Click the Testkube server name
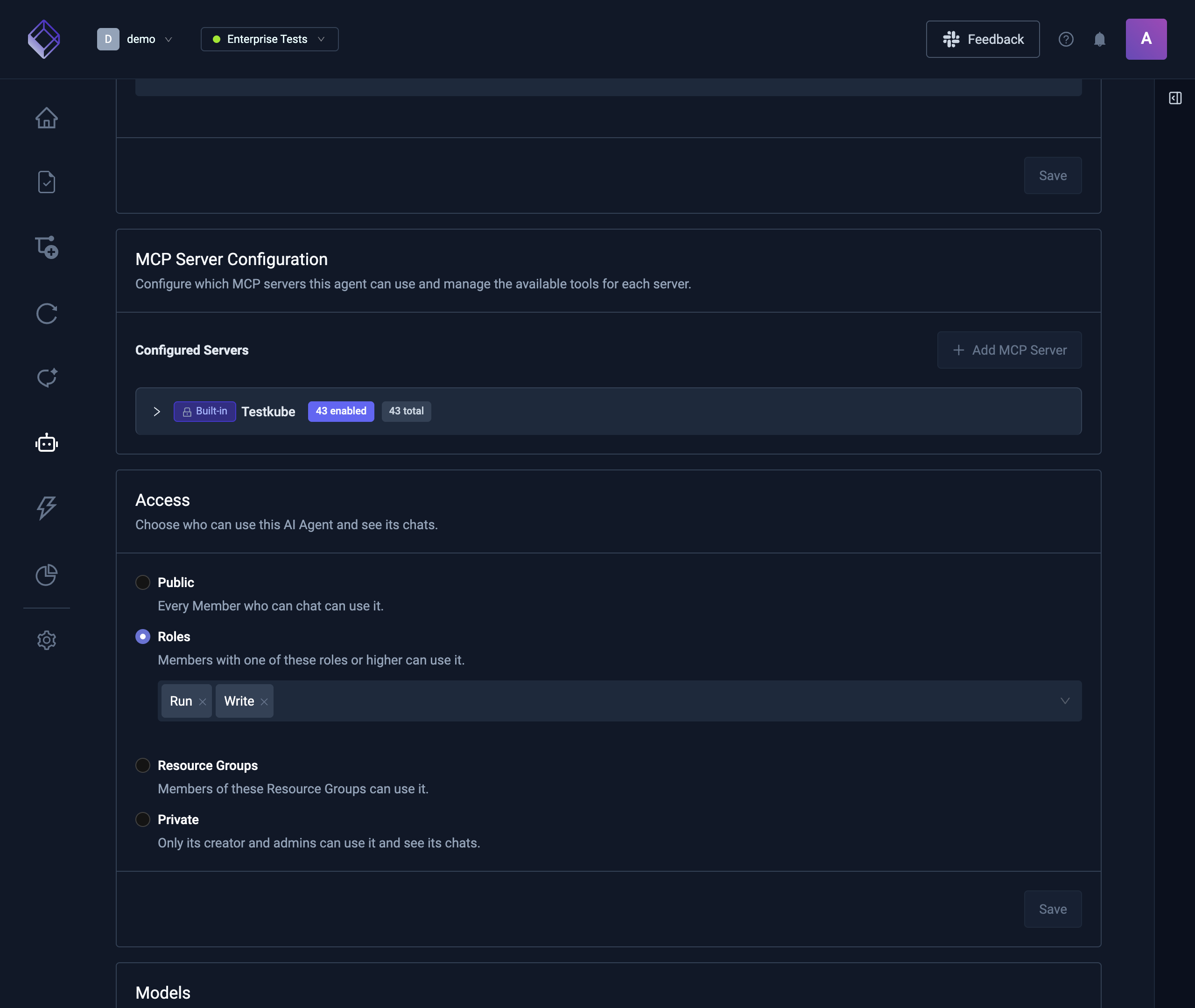The image size is (1195, 1008). (x=268, y=412)
